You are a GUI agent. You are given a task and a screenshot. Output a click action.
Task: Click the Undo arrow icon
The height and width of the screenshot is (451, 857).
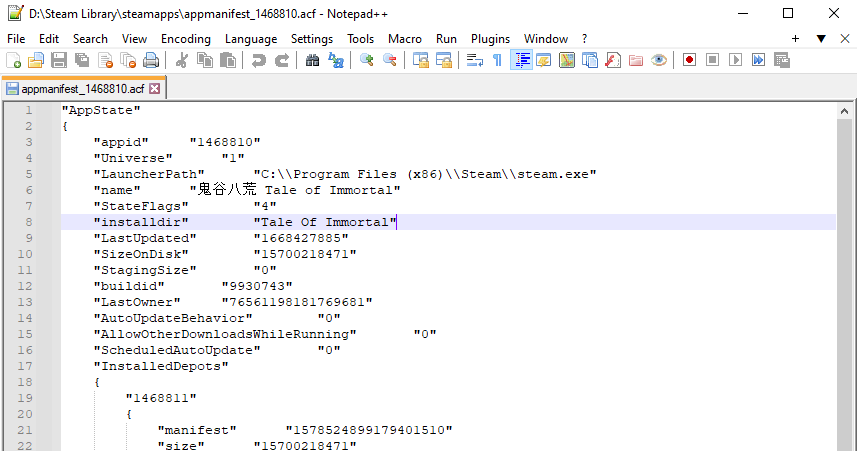point(259,60)
